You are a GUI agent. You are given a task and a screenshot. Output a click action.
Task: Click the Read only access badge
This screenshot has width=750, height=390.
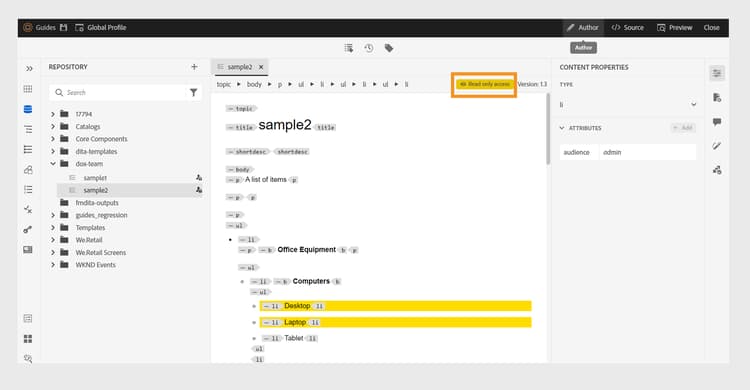tap(484, 84)
